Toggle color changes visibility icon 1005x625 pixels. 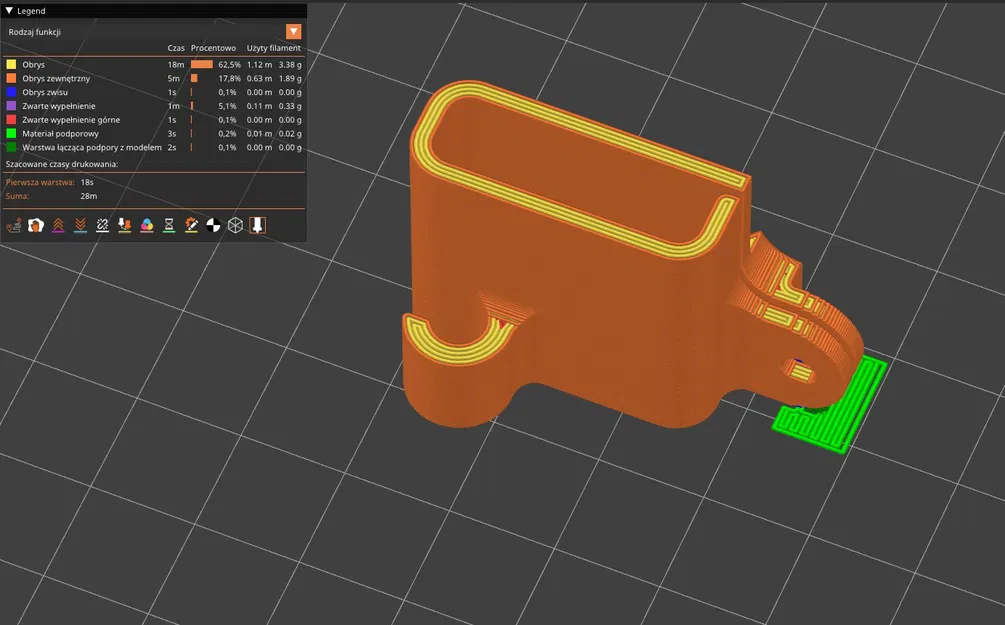(x=147, y=225)
